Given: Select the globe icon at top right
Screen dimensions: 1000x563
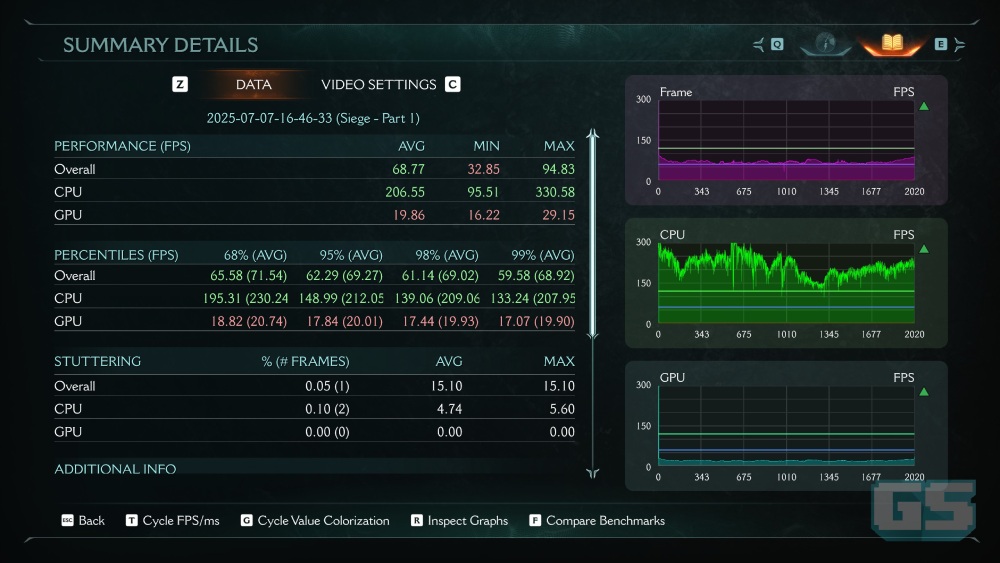Looking at the screenshot, I should (825, 43).
